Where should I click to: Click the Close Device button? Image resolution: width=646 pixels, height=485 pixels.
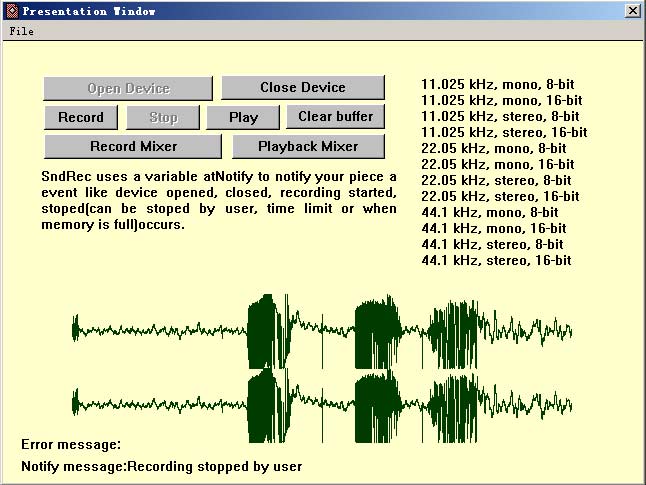303,87
